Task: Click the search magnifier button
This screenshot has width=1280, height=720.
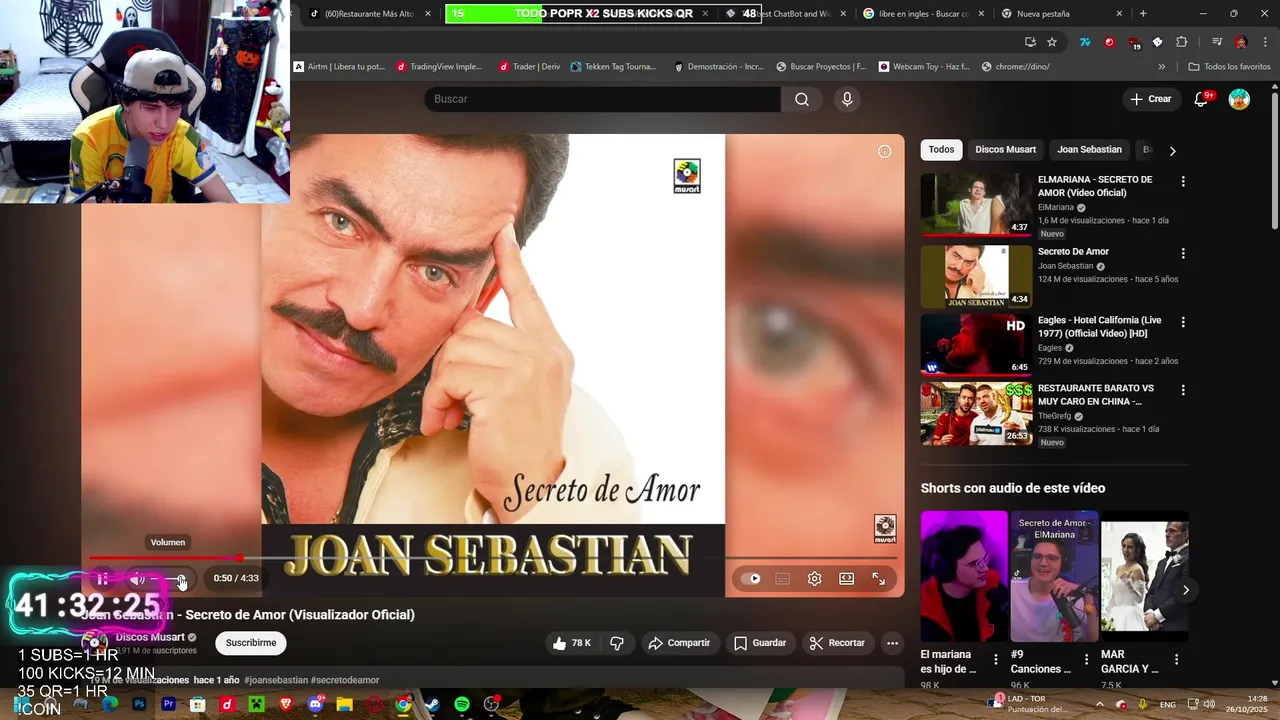Action: click(x=802, y=99)
